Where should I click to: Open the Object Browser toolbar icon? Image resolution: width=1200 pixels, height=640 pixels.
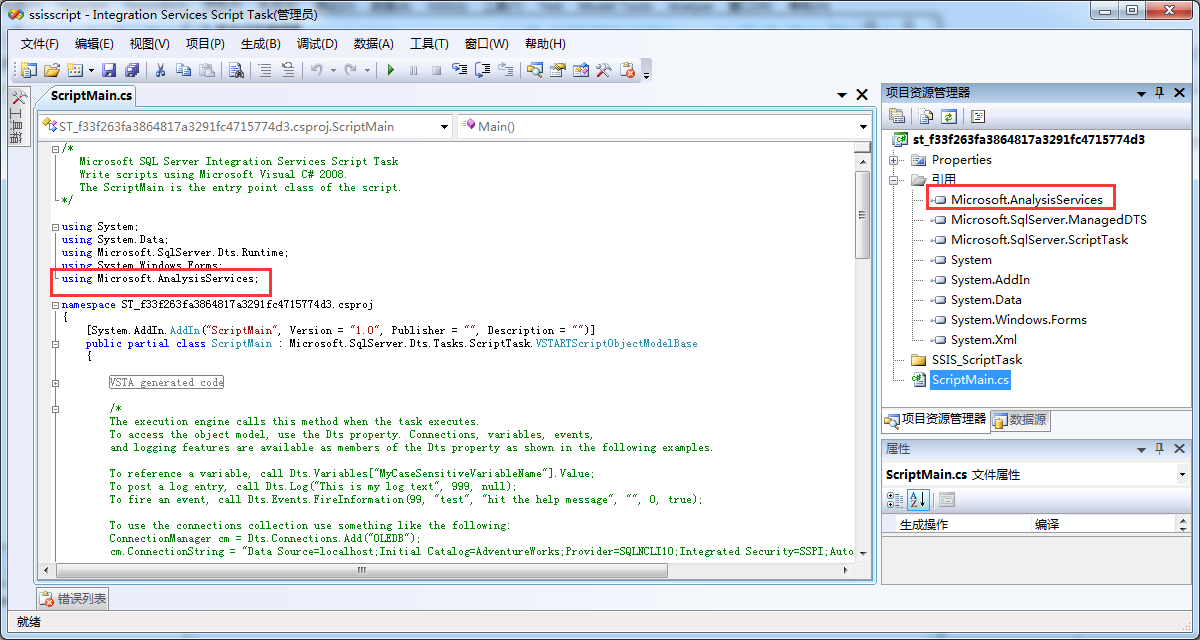pos(581,70)
